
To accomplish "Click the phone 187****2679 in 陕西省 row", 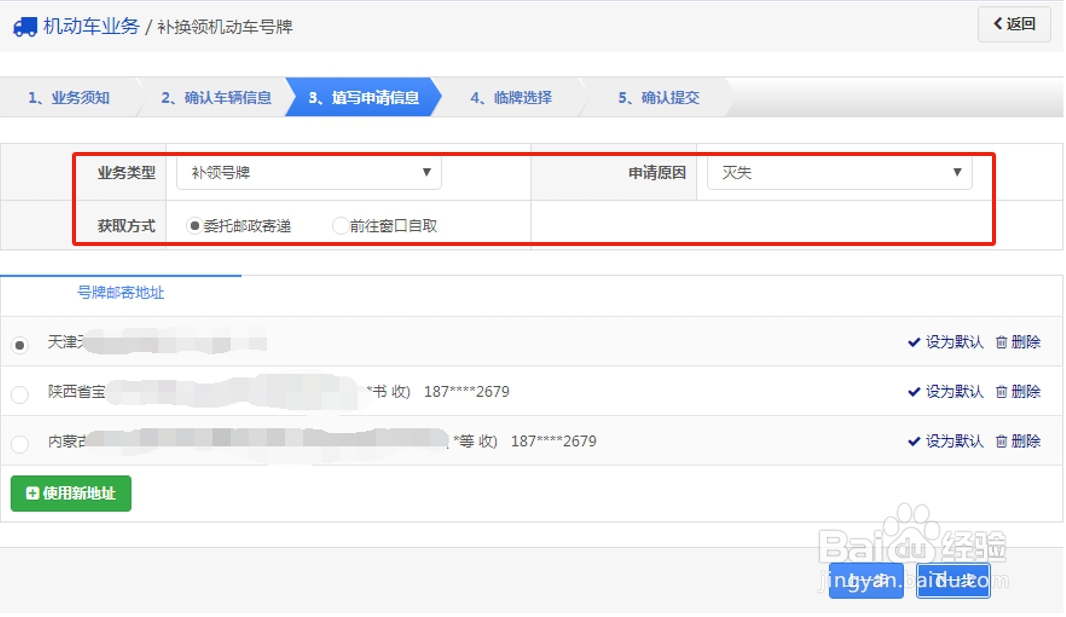I will point(466,391).
